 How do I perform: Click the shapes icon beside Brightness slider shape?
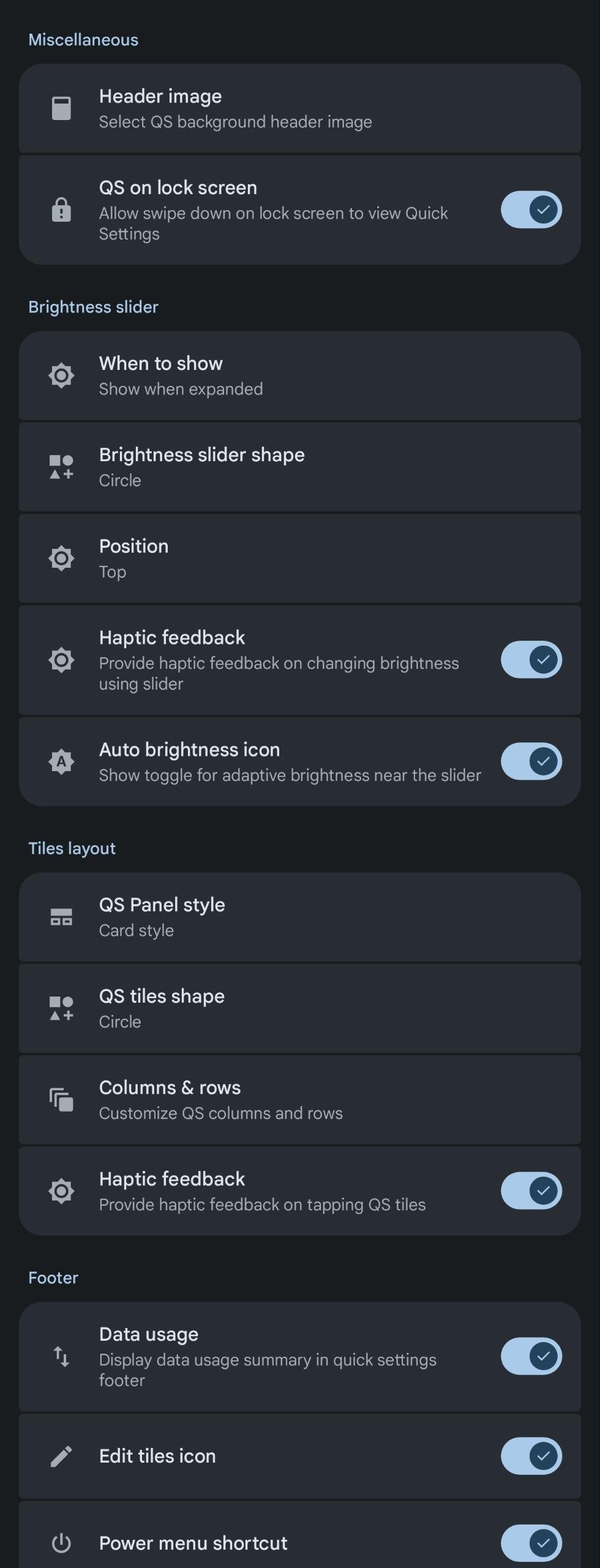(x=61, y=467)
